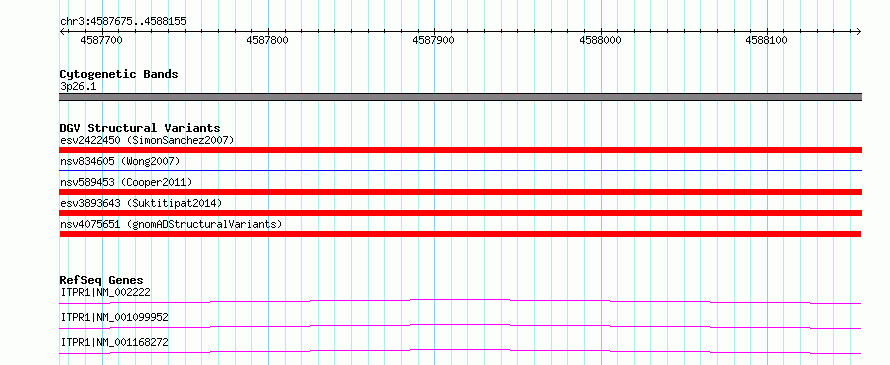
Task: Select the red bar under esv3893643
Action: 460,213
